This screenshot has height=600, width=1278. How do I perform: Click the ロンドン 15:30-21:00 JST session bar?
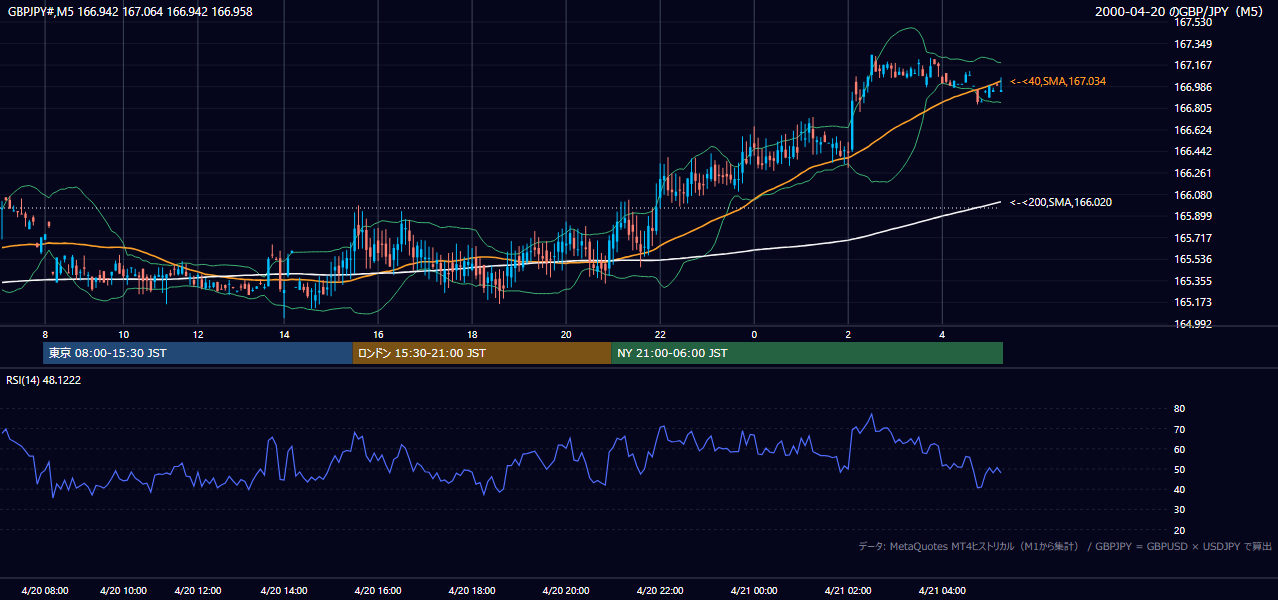[482, 353]
